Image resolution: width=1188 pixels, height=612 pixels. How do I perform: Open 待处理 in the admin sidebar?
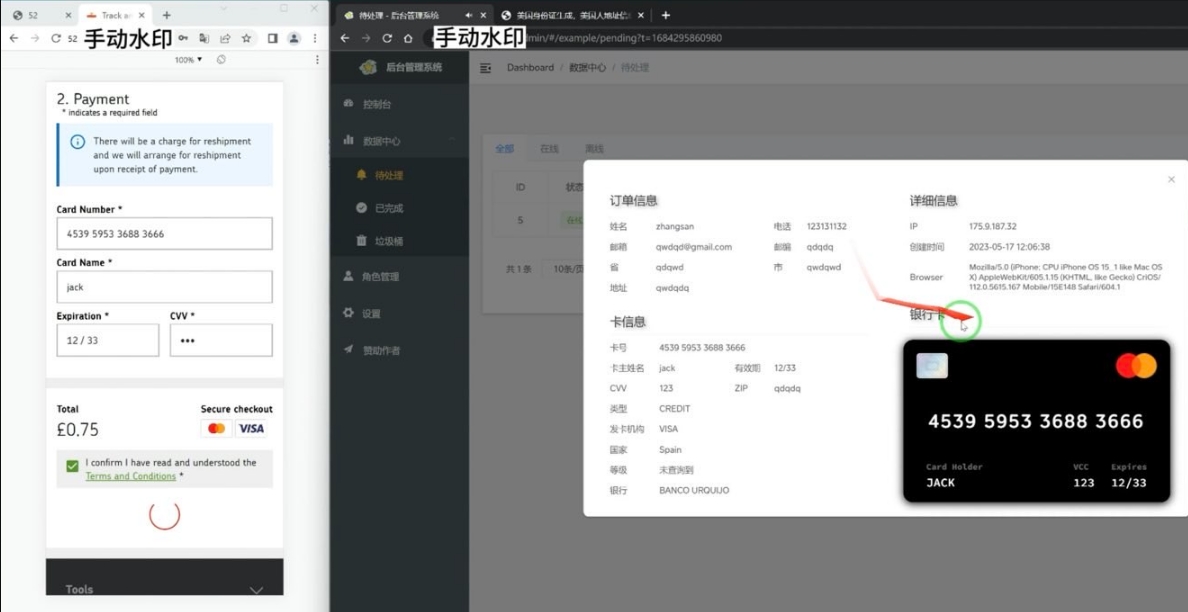(400, 175)
